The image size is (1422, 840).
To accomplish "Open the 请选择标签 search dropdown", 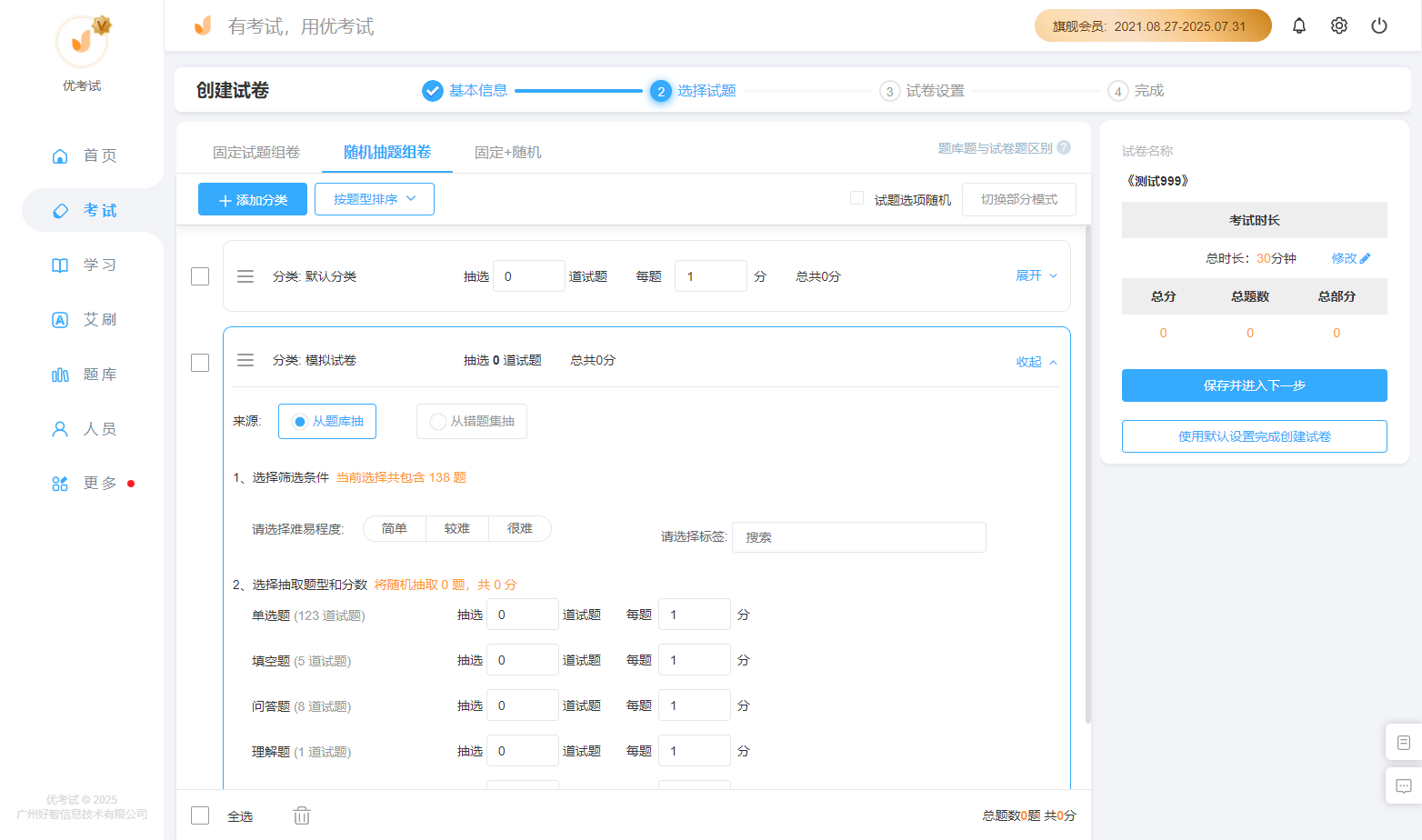I will [859, 537].
